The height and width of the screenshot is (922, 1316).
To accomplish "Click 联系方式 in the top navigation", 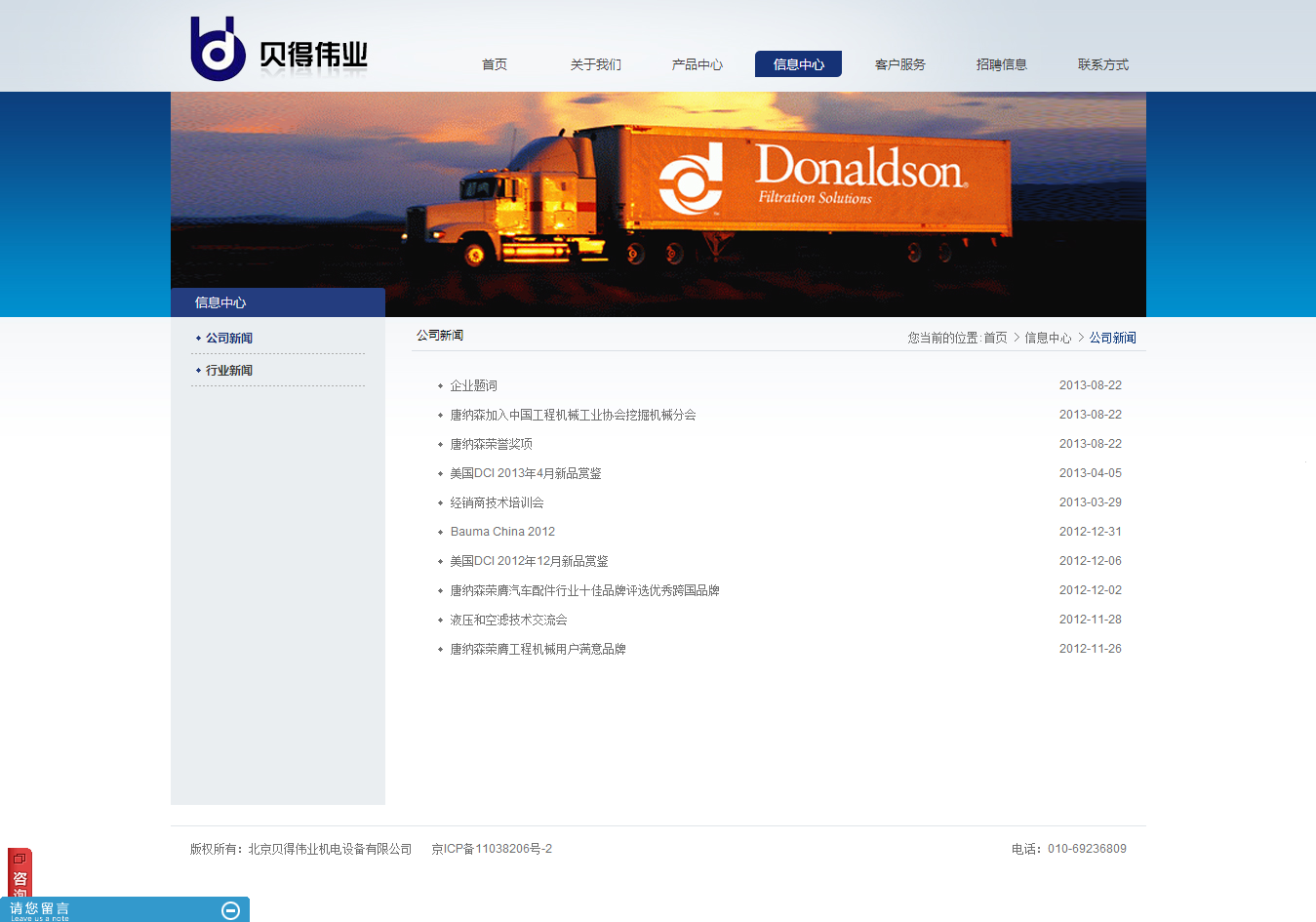I will pos(1102,64).
